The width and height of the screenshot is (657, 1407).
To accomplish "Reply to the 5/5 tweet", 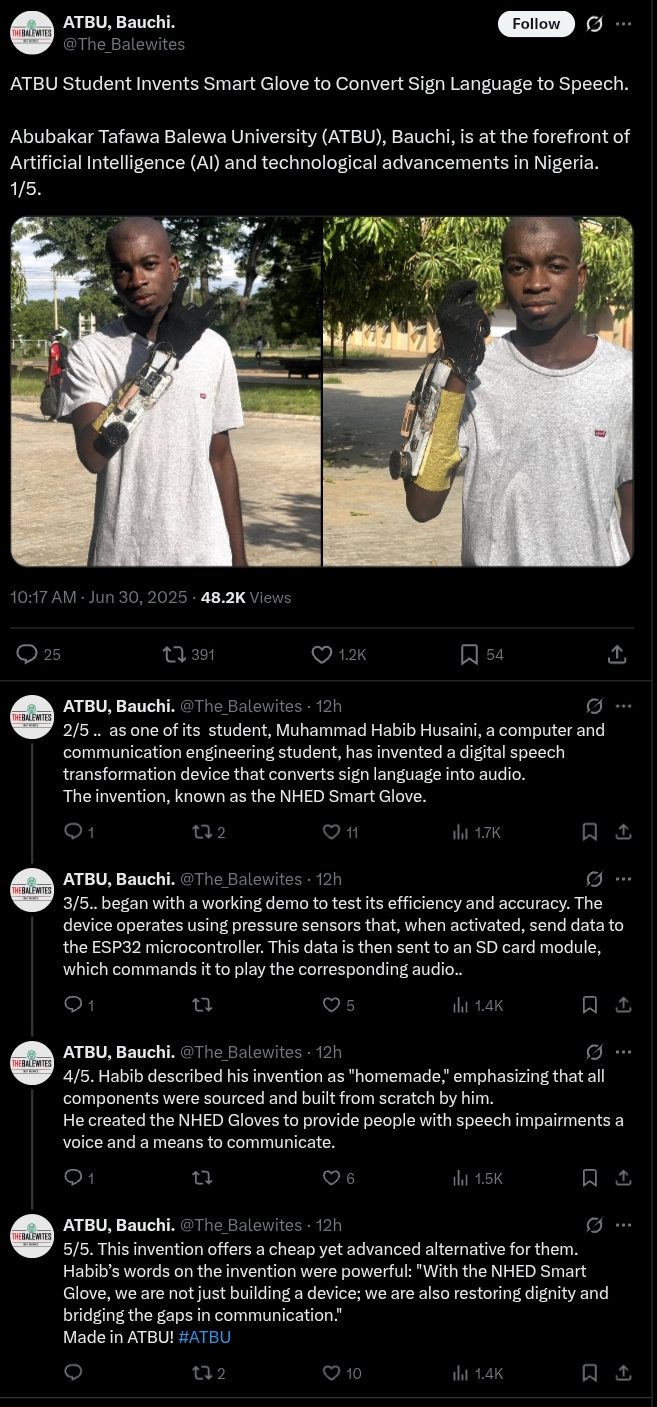I will tap(73, 1373).
